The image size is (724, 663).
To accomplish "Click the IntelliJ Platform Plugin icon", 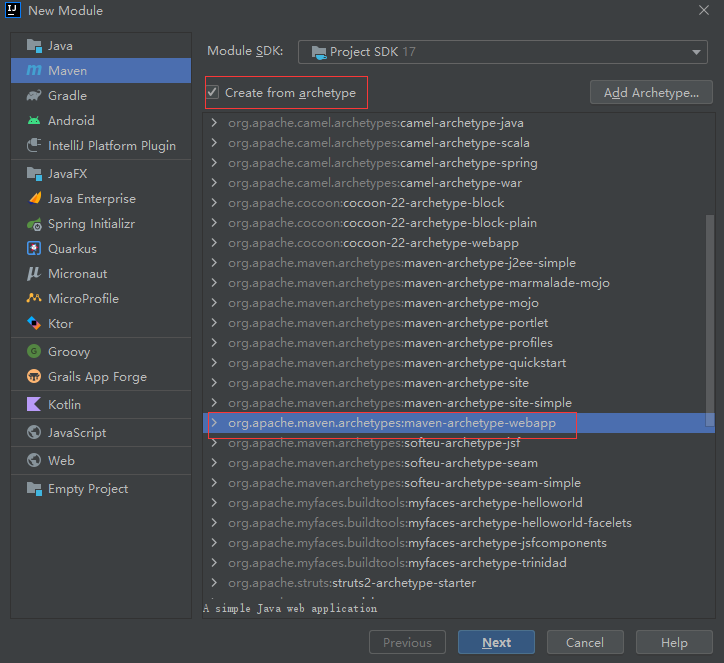I will coord(34,145).
